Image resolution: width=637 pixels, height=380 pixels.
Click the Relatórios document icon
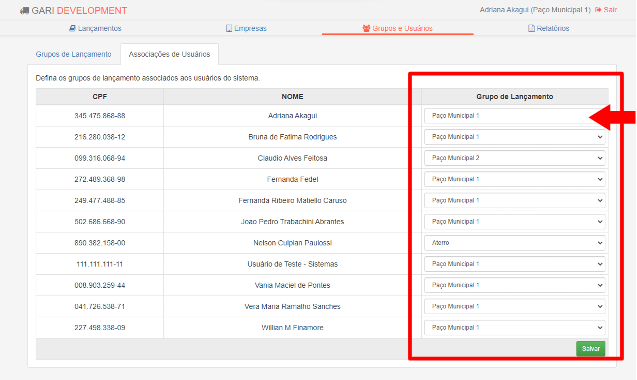[x=531, y=28]
